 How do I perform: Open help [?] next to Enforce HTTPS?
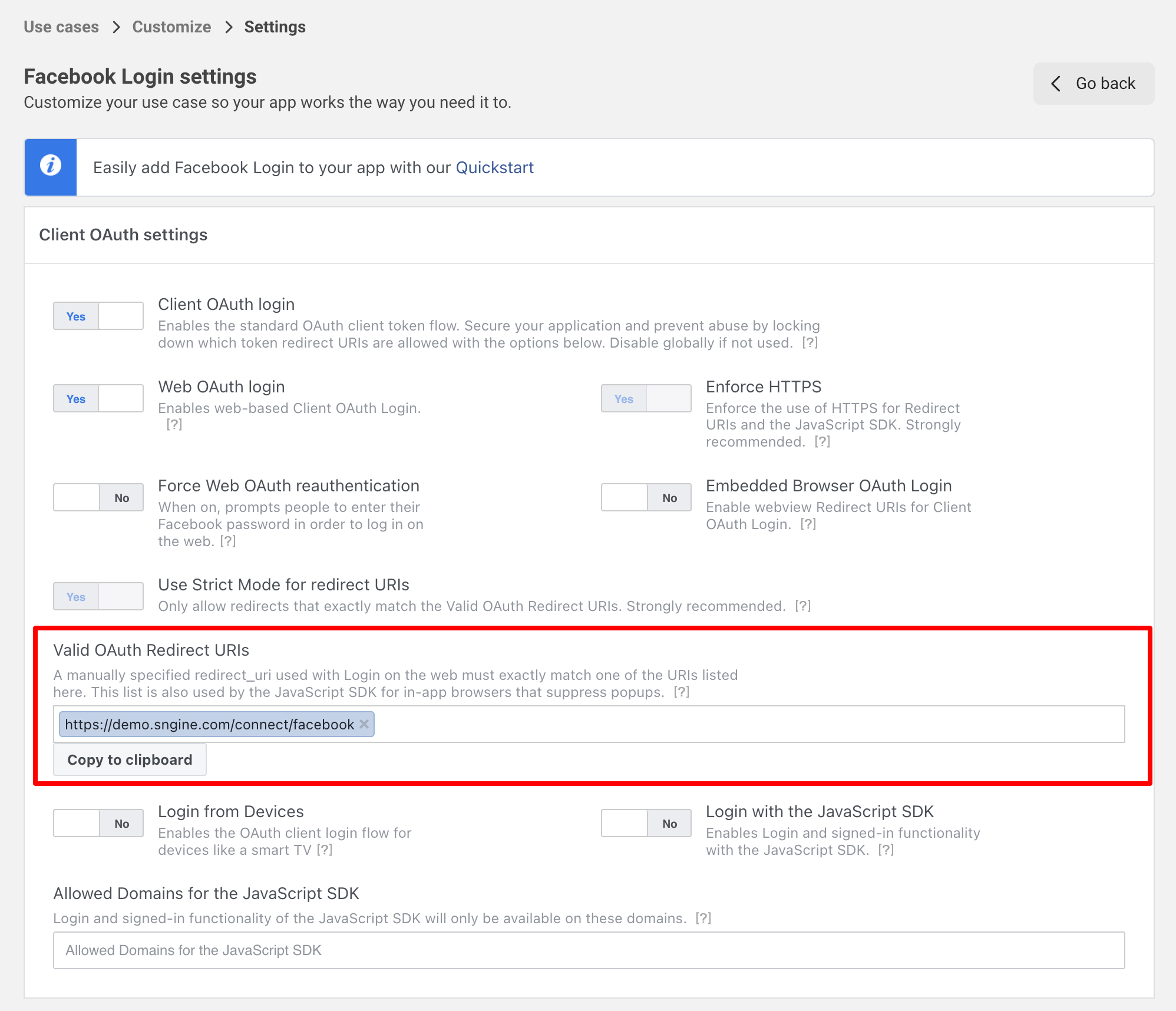pyautogui.click(x=822, y=442)
